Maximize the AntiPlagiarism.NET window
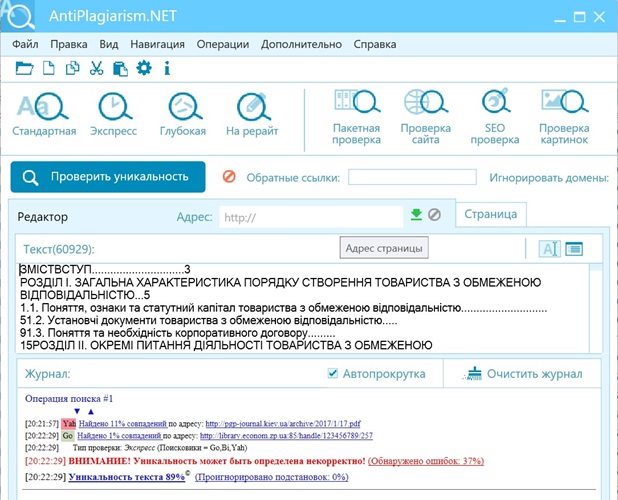Screen dimensions: 618x500 579,17
